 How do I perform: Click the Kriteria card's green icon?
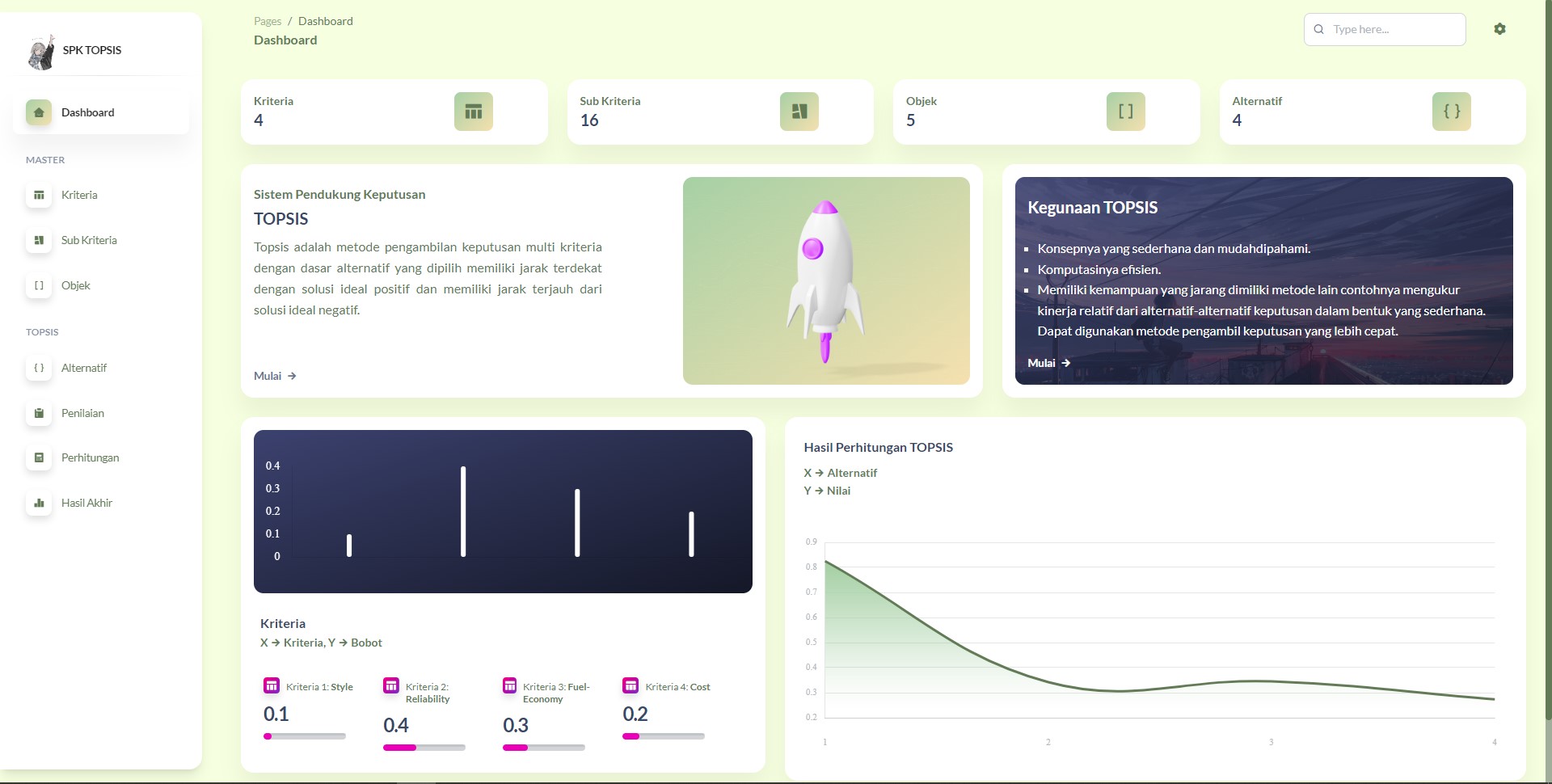[x=473, y=112]
